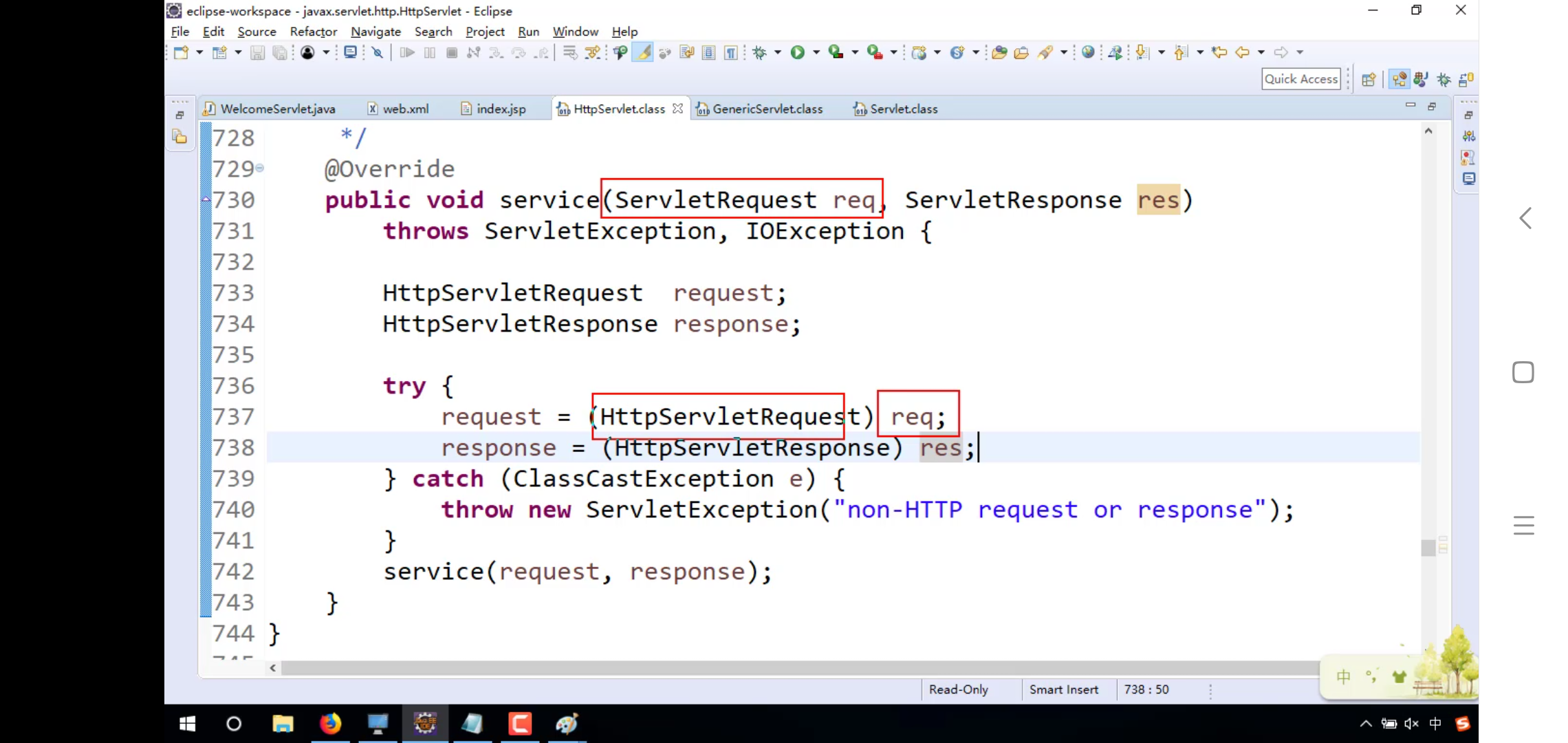Click the Back navigation yellow arrow
Screen dimensions: 1568x743
[x=1242, y=52]
